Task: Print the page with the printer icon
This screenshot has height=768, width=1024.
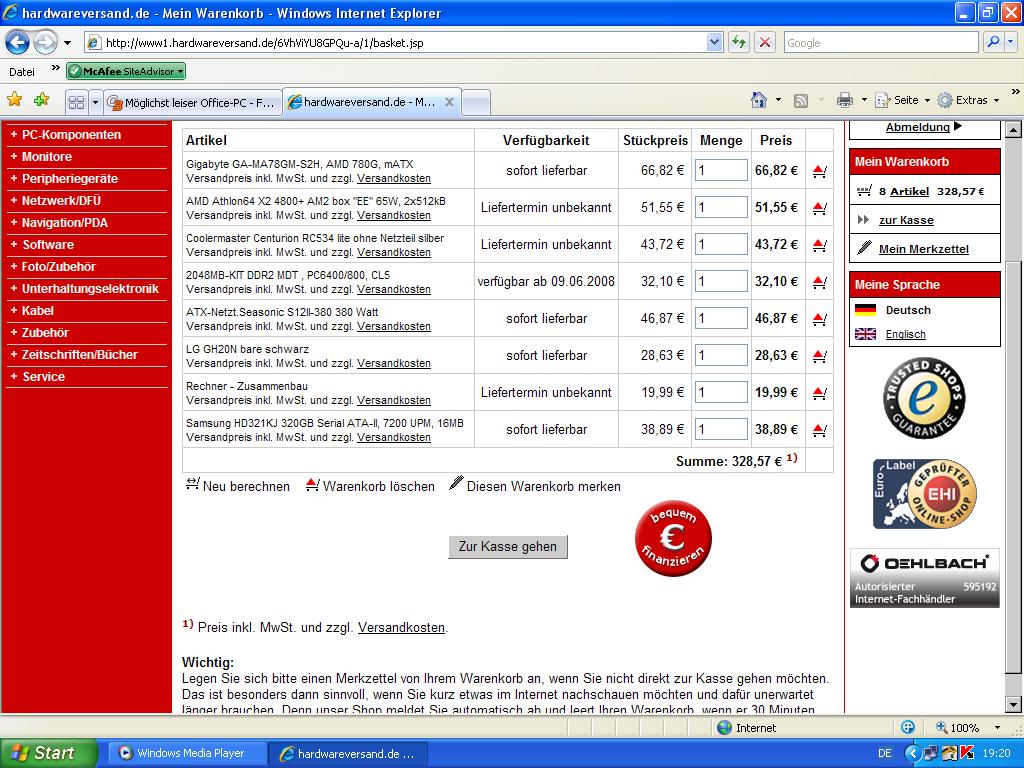Action: click(x=844, y=100)
